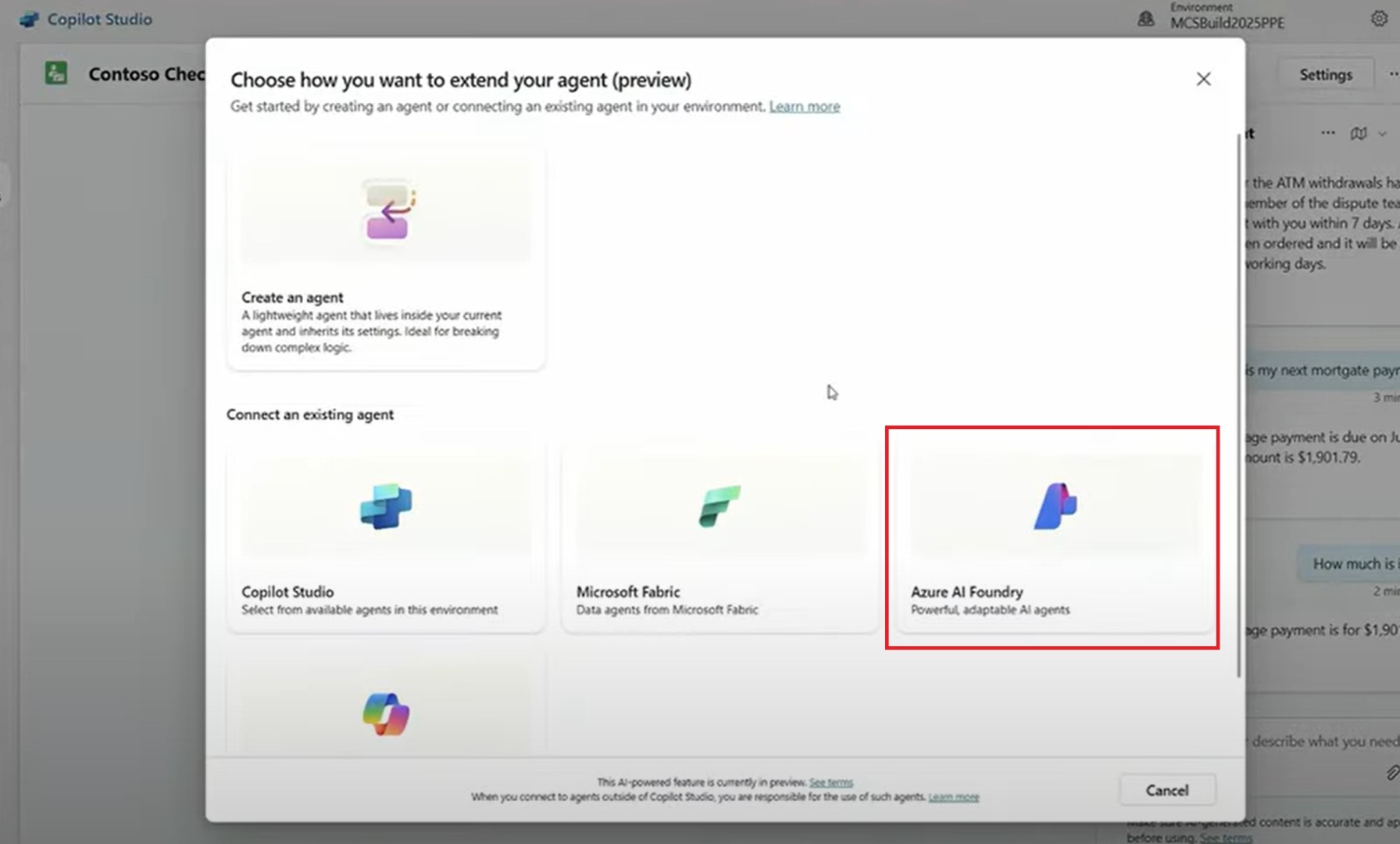Click the Copilot Studio title text in header
The image size is (1400, 844).
100,20
